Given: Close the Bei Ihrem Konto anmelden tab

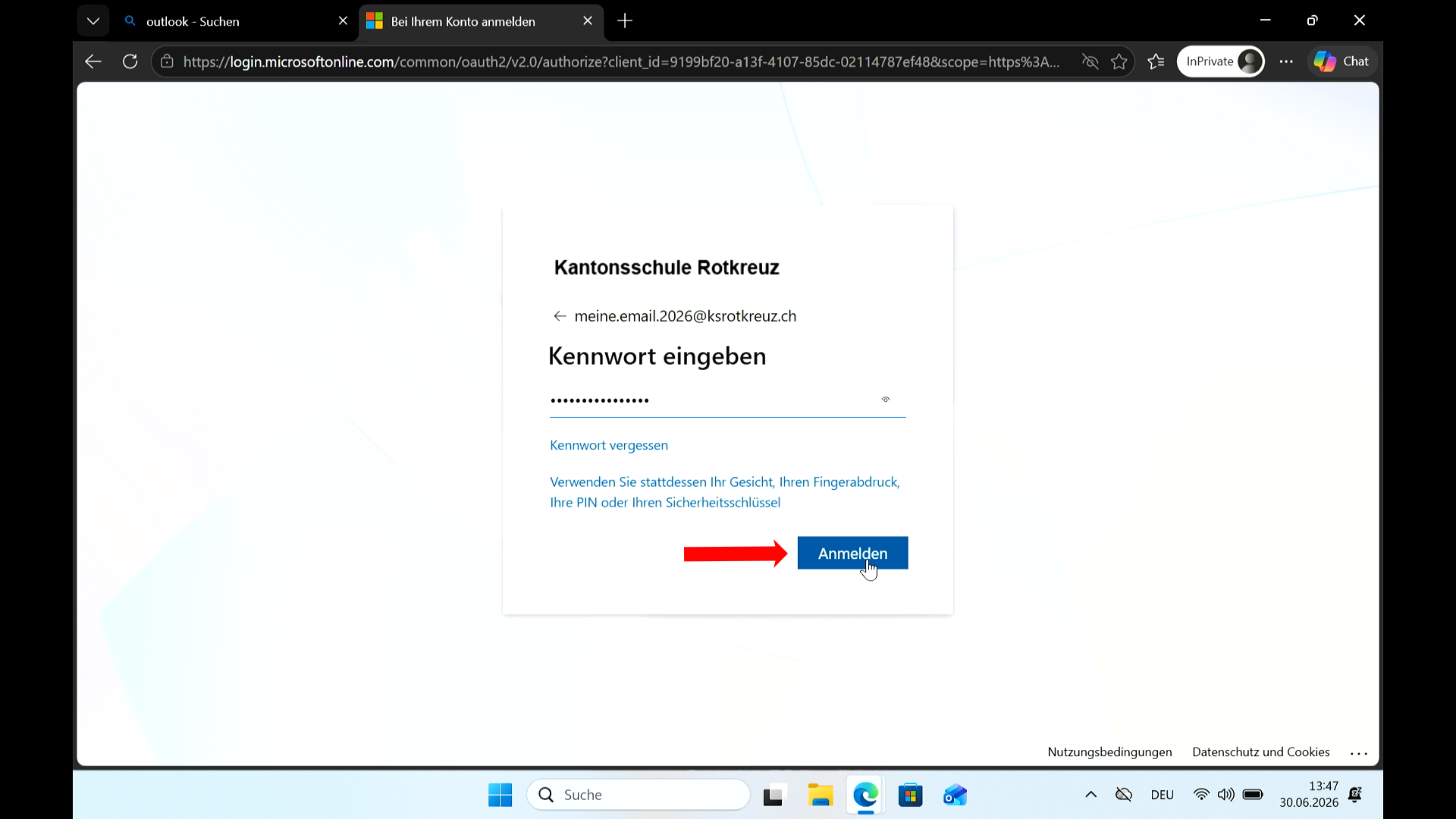Looking at the screenshot, I should pos(588,21).
